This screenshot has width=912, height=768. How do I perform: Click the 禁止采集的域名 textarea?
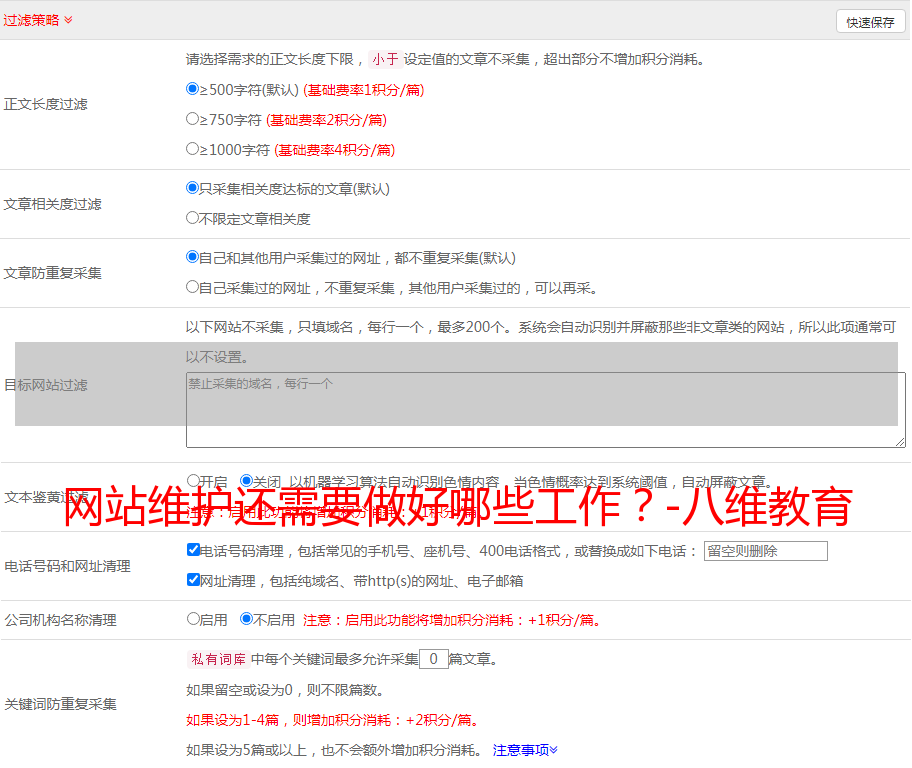(546, 410)
